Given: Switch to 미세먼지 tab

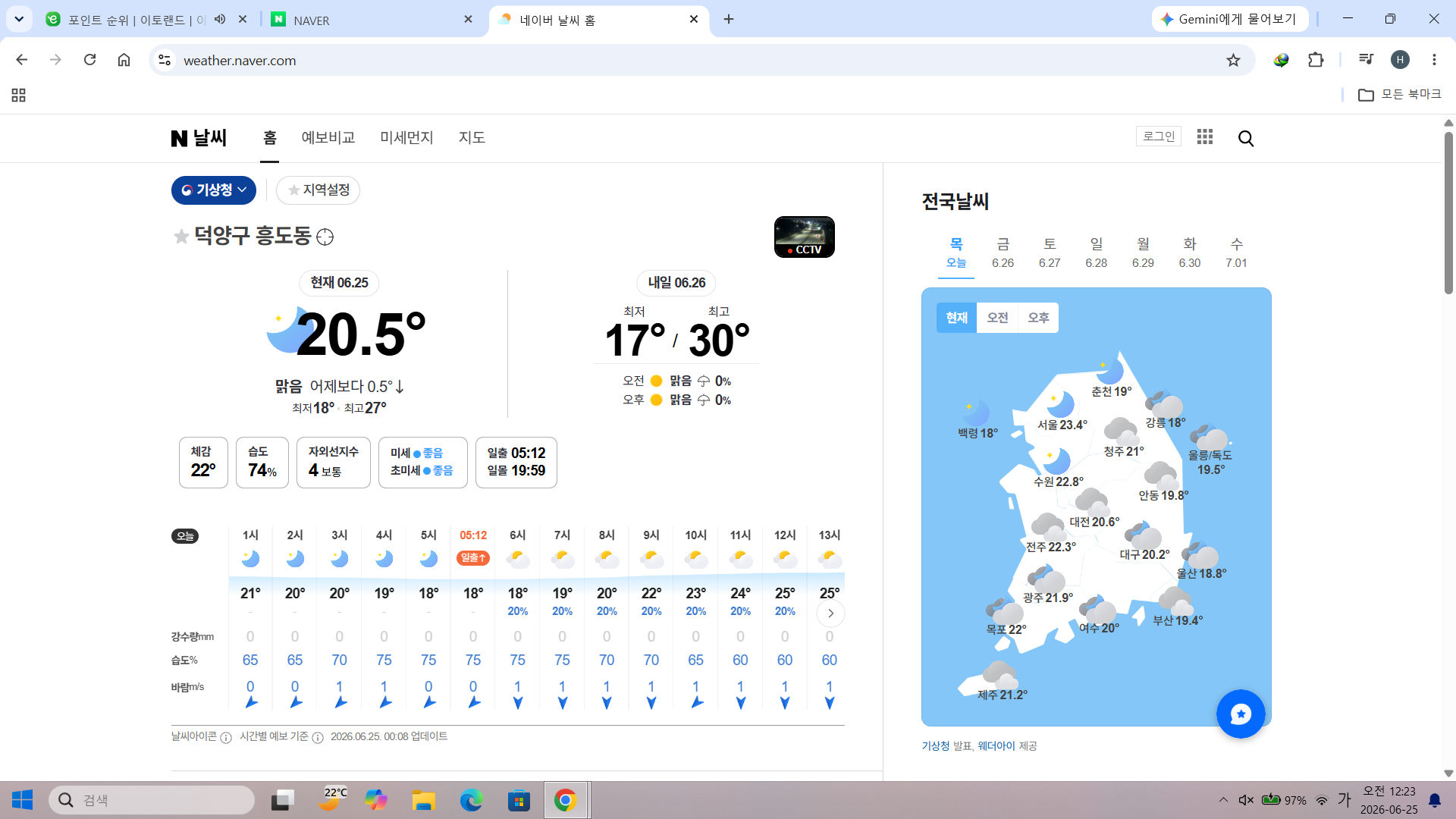Looking at the screenshot, I should point(406,137).
